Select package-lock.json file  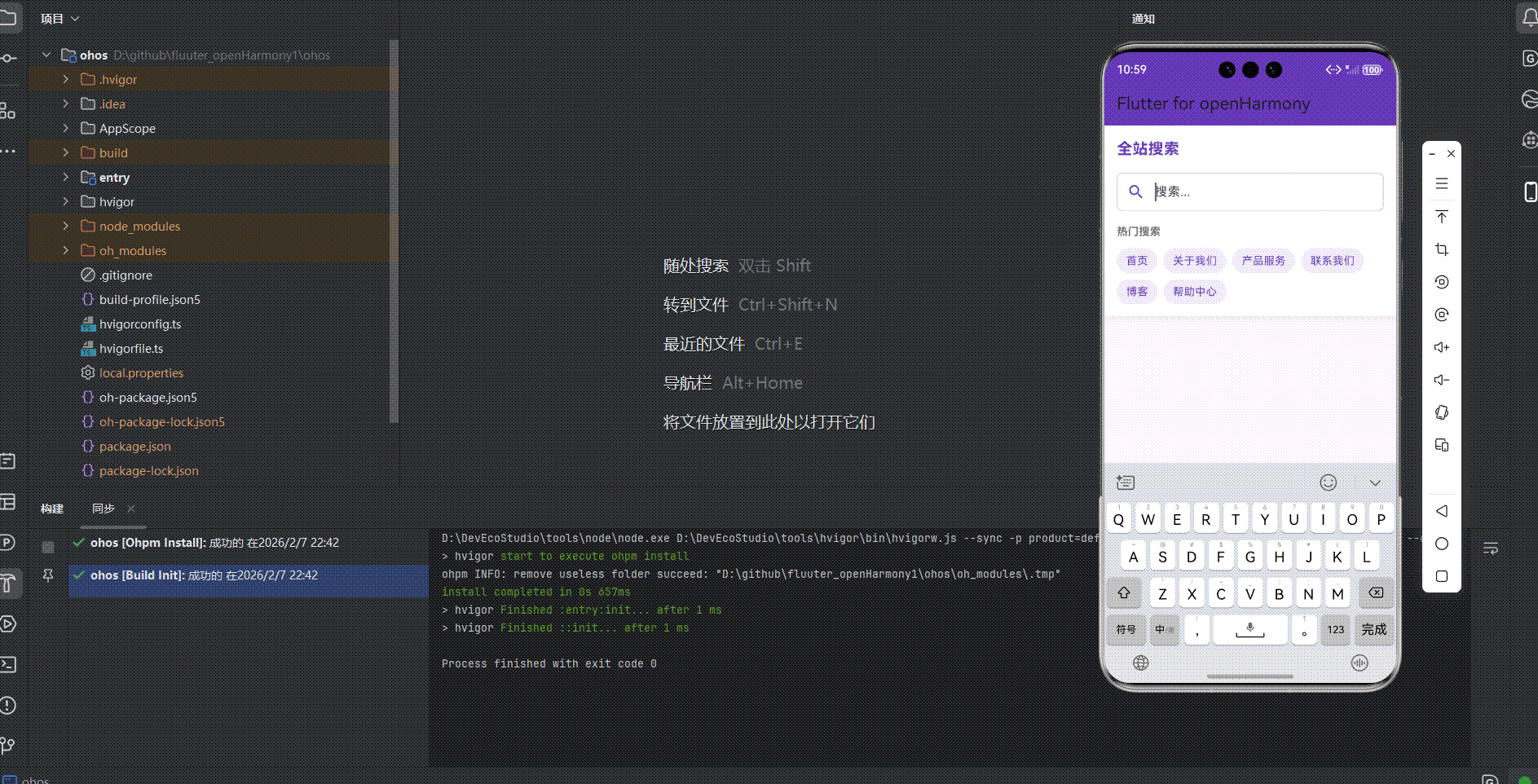coord(139,471)
